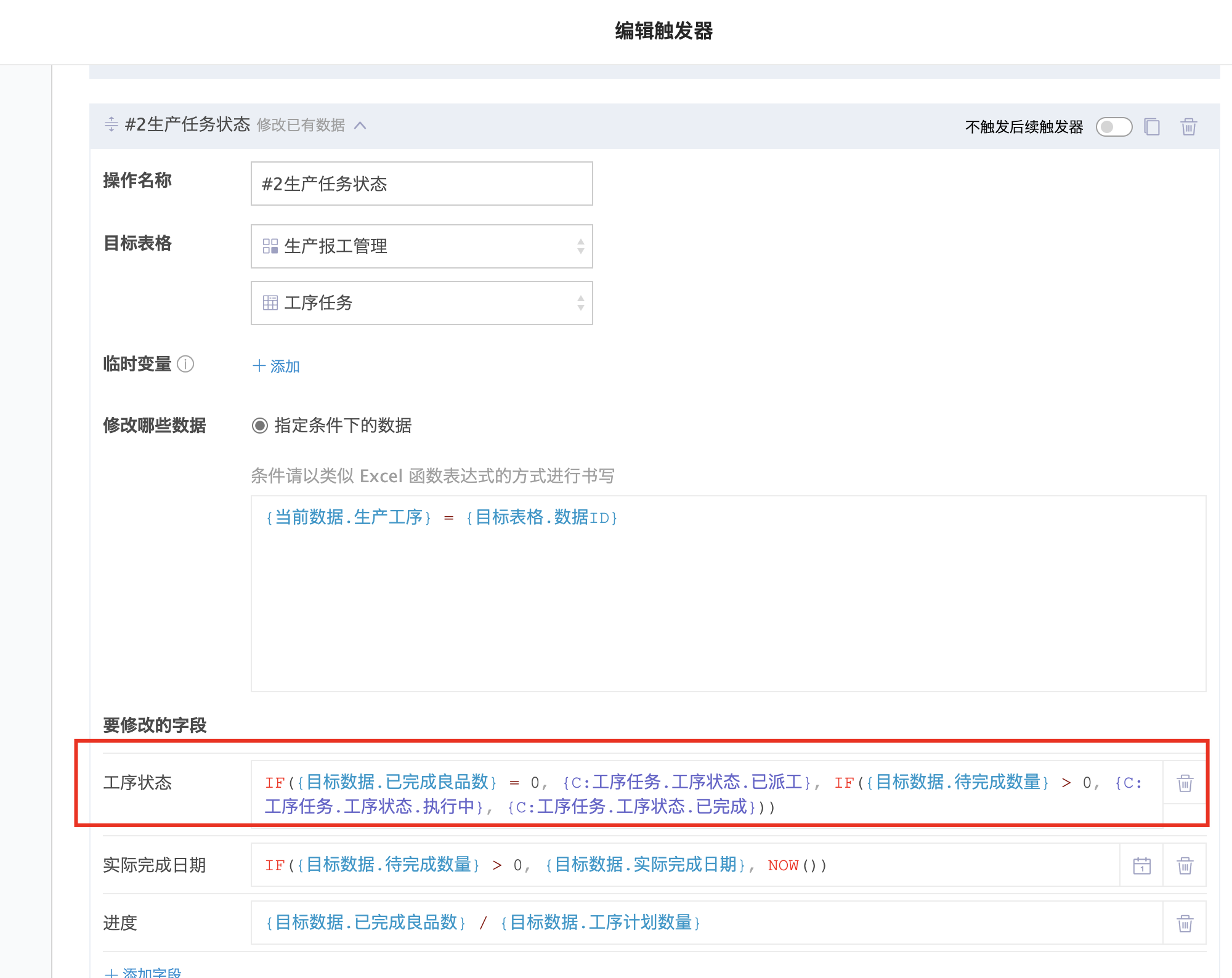Click the 编辑触发器 title text
This screenshot has height=978, width=1232.
click(663, 31)
